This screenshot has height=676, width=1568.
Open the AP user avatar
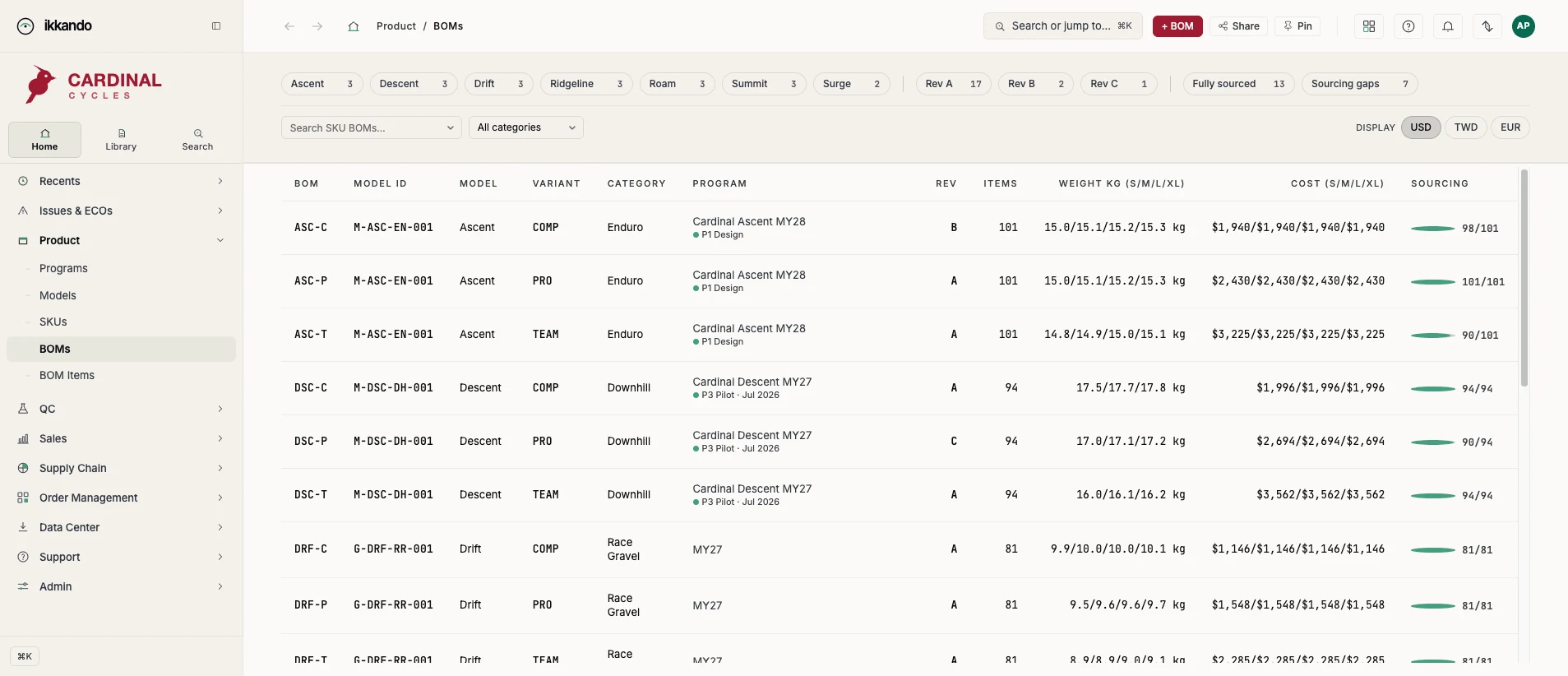coord(1524,26)
